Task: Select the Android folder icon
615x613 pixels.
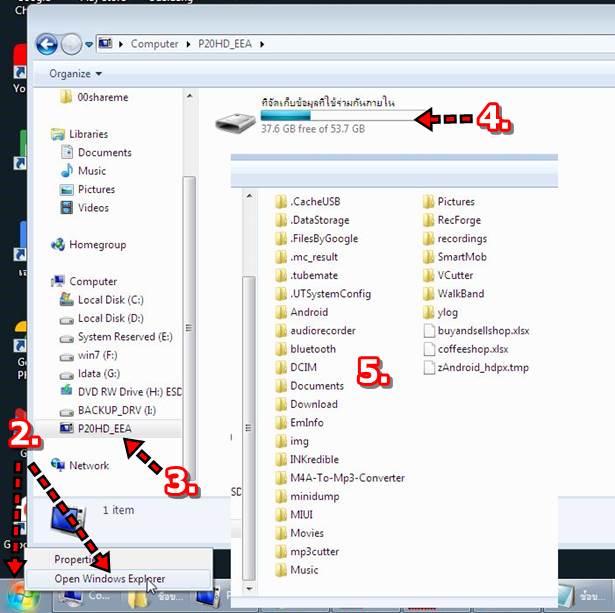Action: 280,313
